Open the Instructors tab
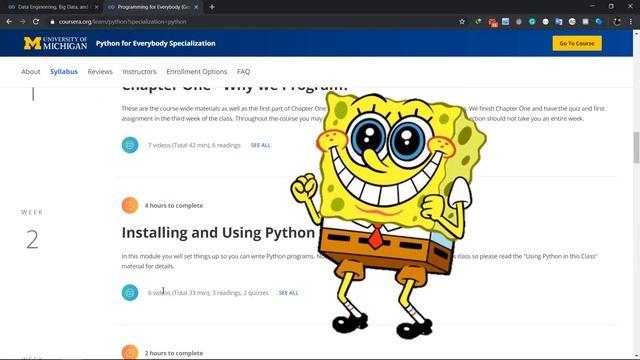Image resolution: width=640 pixels, height=360 pixels. pyautogui.click(x=139, y=71)
